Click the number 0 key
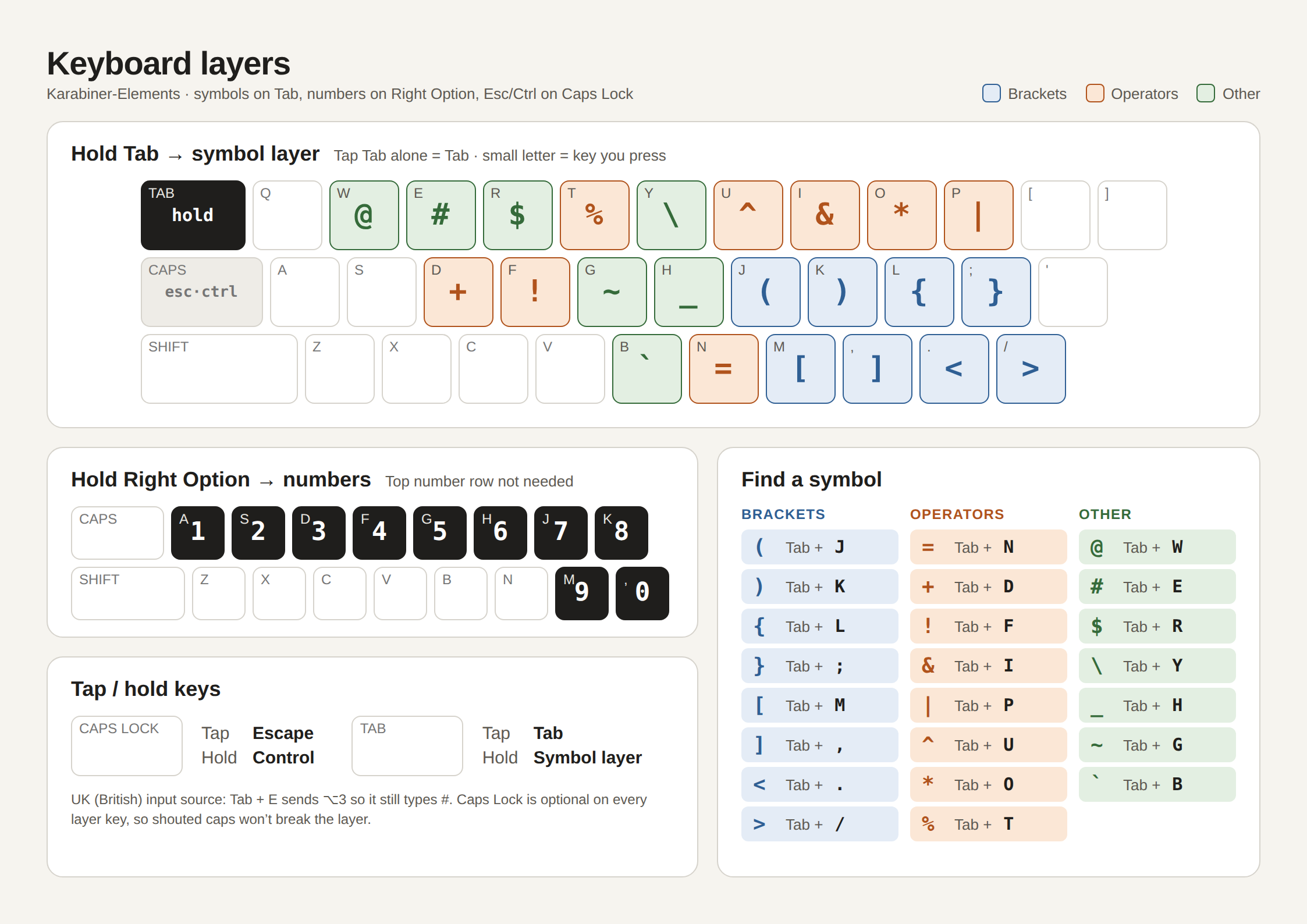Viewport: 1307px width, 924px height. pos(642,593)
